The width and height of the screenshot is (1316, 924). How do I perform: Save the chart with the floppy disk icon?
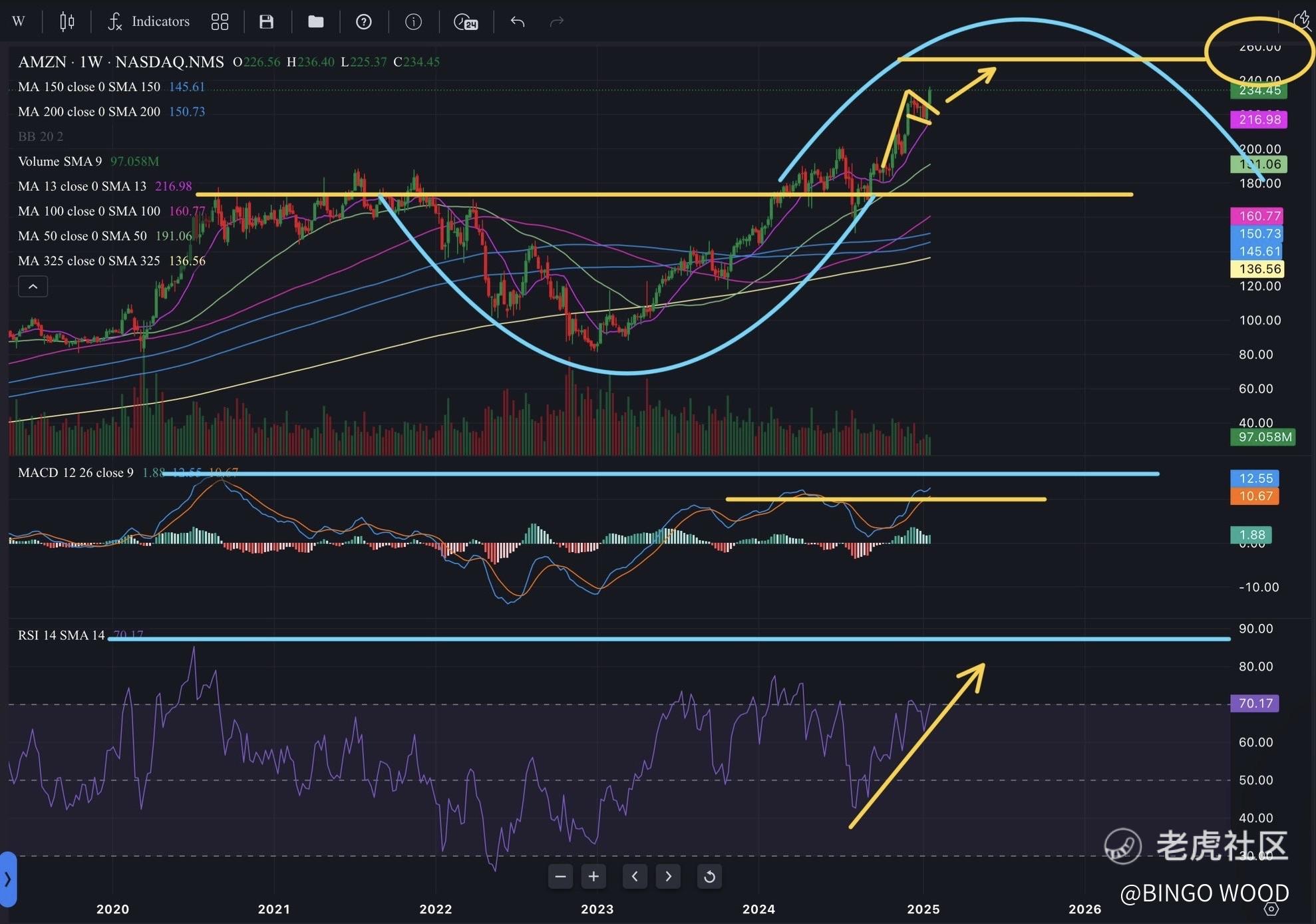click(266, 22)
